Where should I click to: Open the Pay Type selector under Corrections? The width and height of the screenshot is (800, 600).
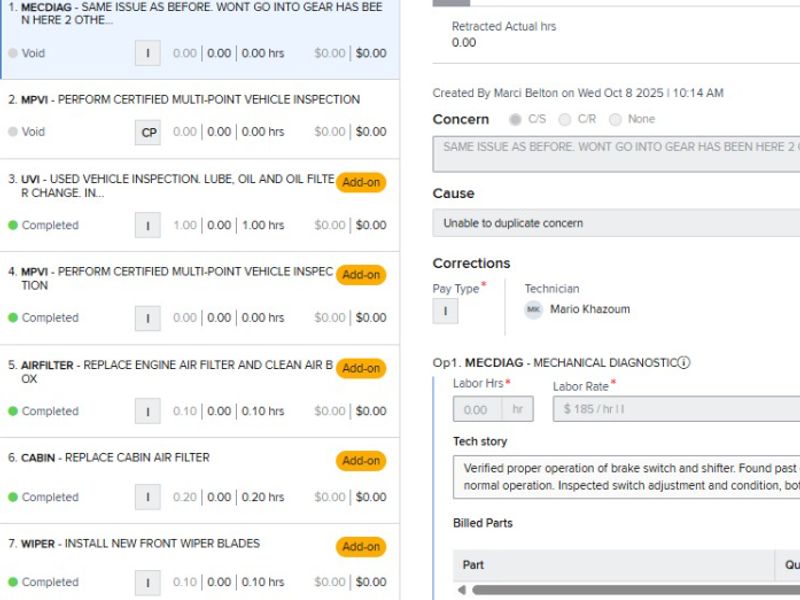(446, 311)
